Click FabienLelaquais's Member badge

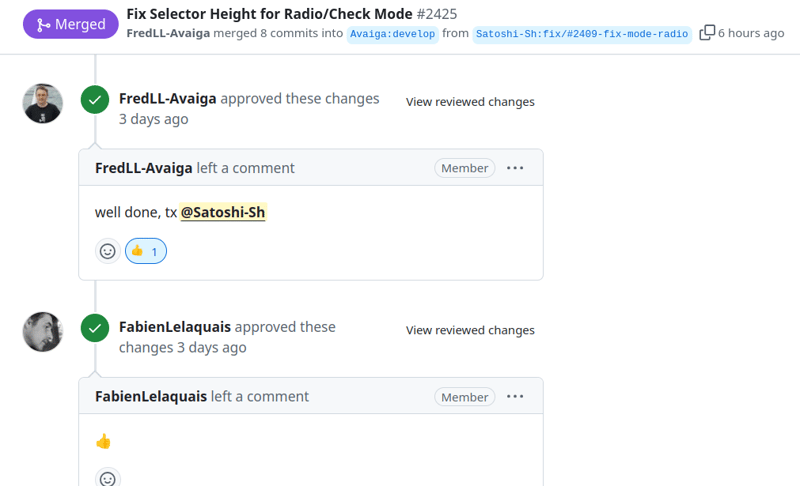click(x=465, y=397)
